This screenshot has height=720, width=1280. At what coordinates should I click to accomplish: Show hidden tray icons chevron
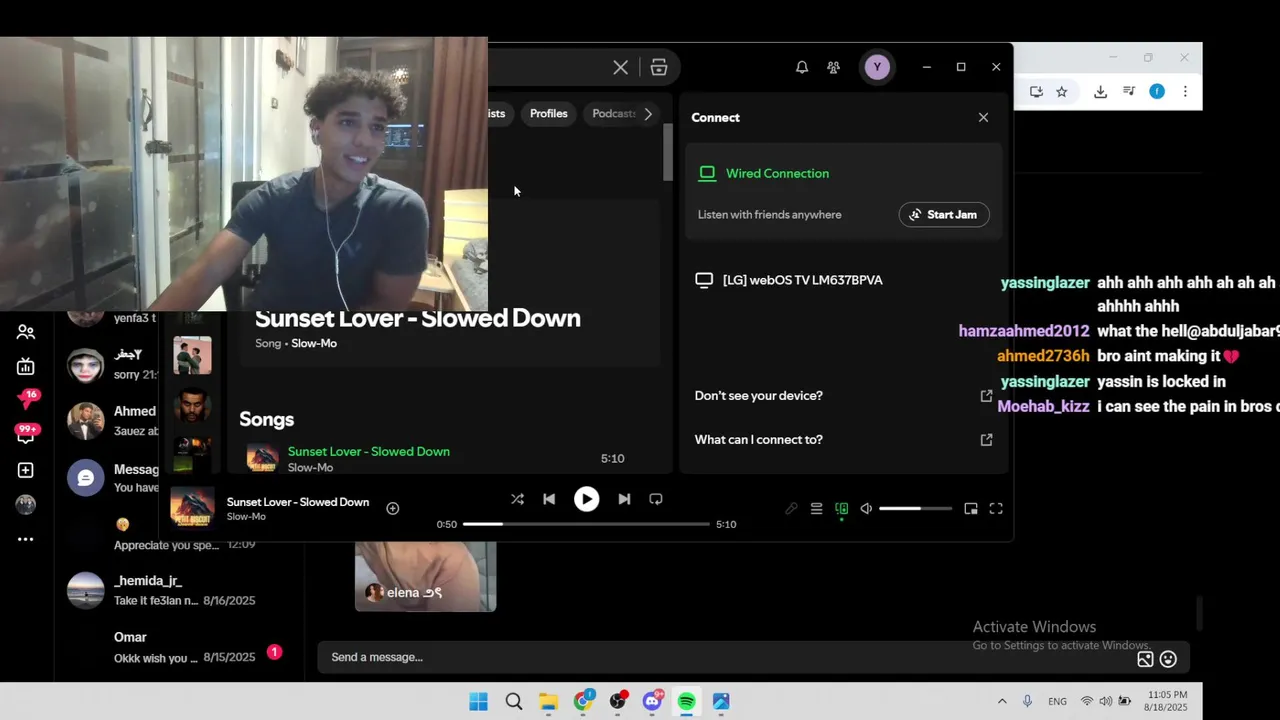click(x=1002, y=702)
